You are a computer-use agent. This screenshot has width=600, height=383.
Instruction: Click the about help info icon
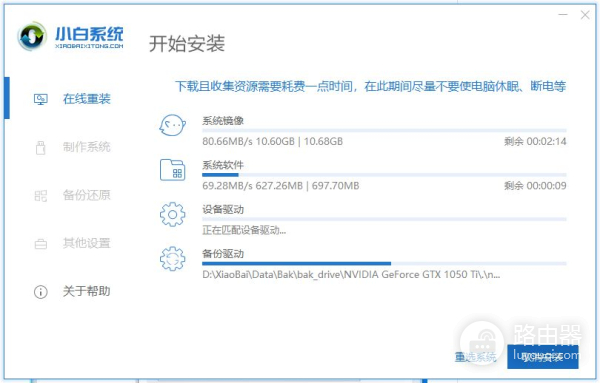(x=41, y=292)
